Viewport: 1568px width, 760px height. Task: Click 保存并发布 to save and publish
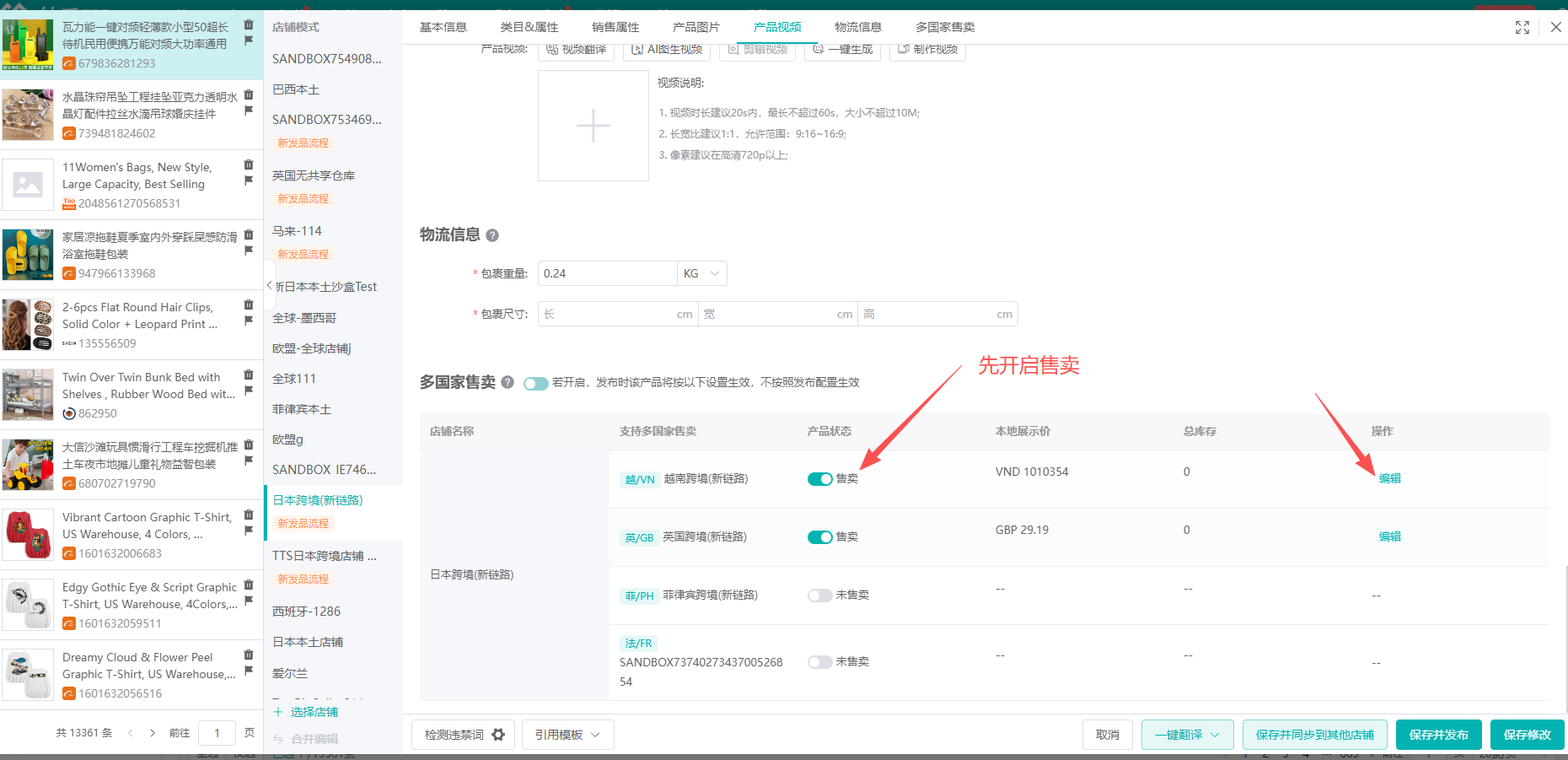pyautogui.click(x=1439, y=735)
